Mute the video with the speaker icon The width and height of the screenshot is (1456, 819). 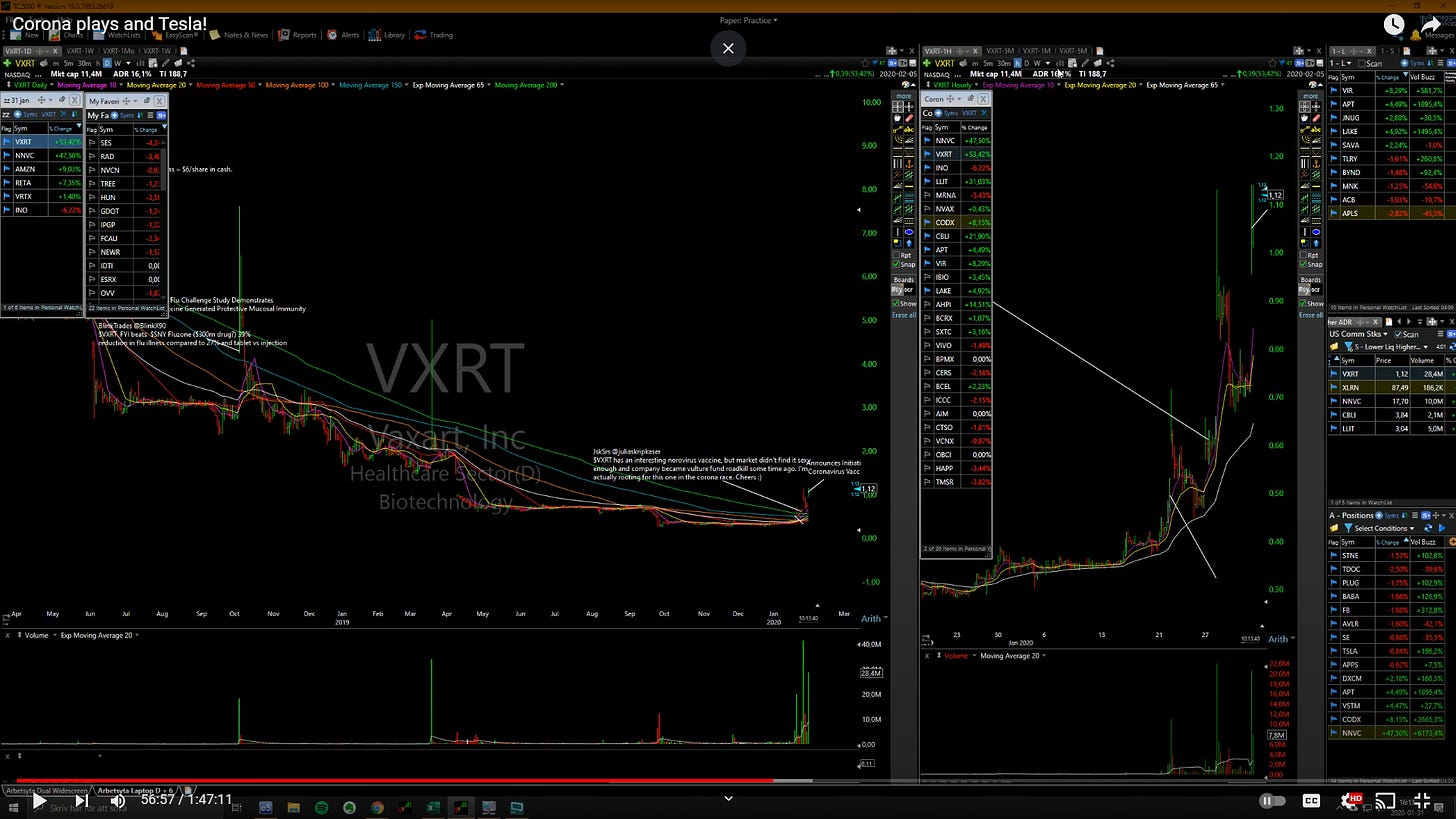click(x=117, y=800)
